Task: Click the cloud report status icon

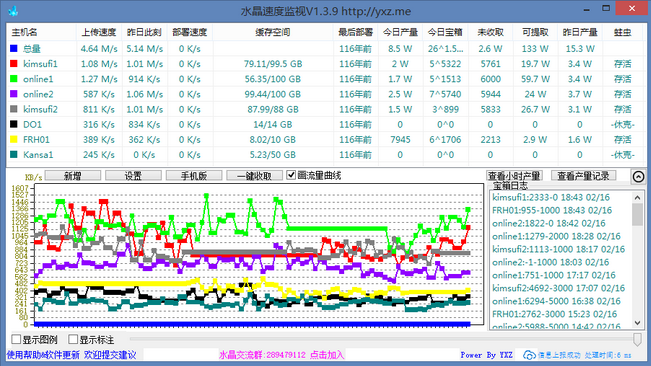Action: [x=529, y=355]
